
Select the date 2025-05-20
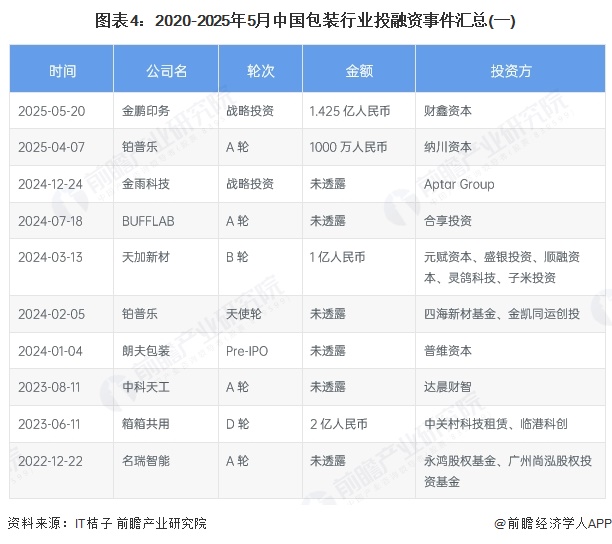[52, 111]
